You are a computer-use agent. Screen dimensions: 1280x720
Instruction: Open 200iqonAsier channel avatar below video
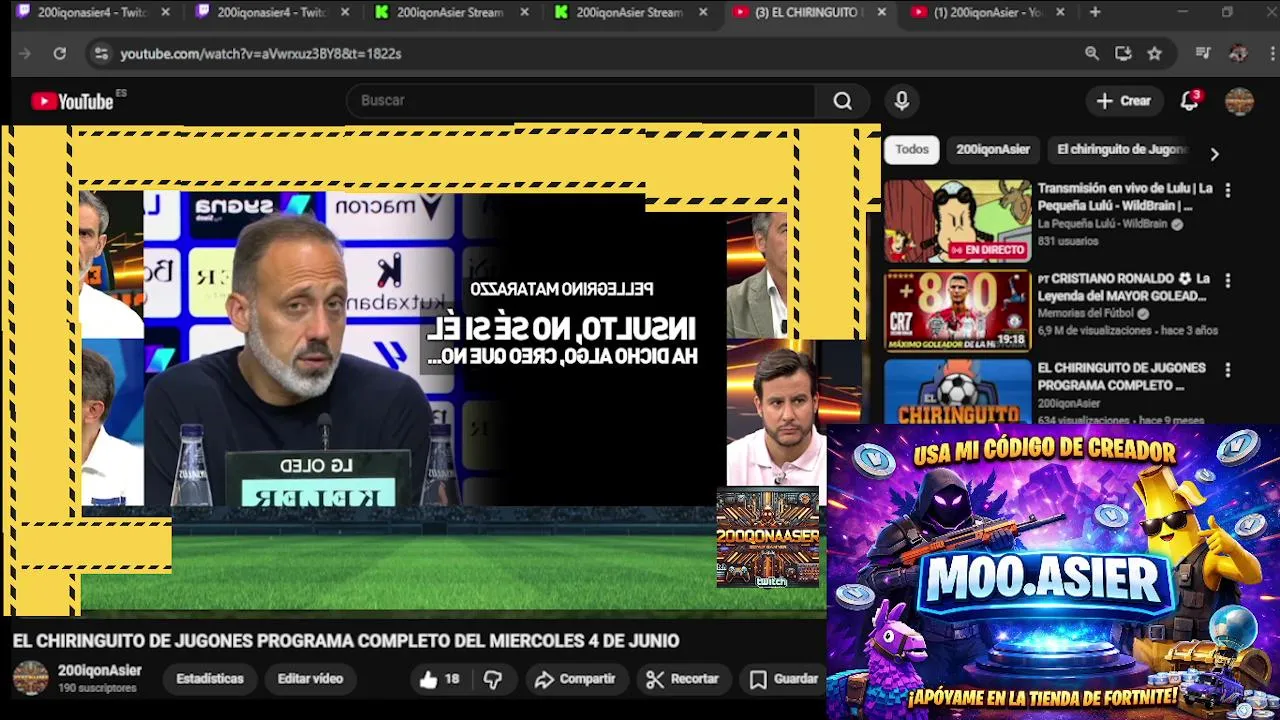pyautogui.click(x=30, y=678)
